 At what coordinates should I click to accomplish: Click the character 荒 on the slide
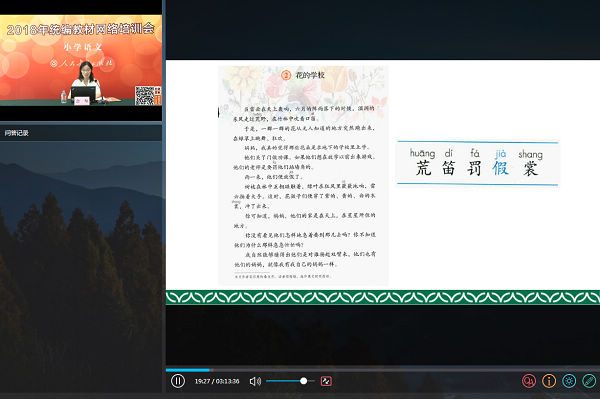point(423,168)
